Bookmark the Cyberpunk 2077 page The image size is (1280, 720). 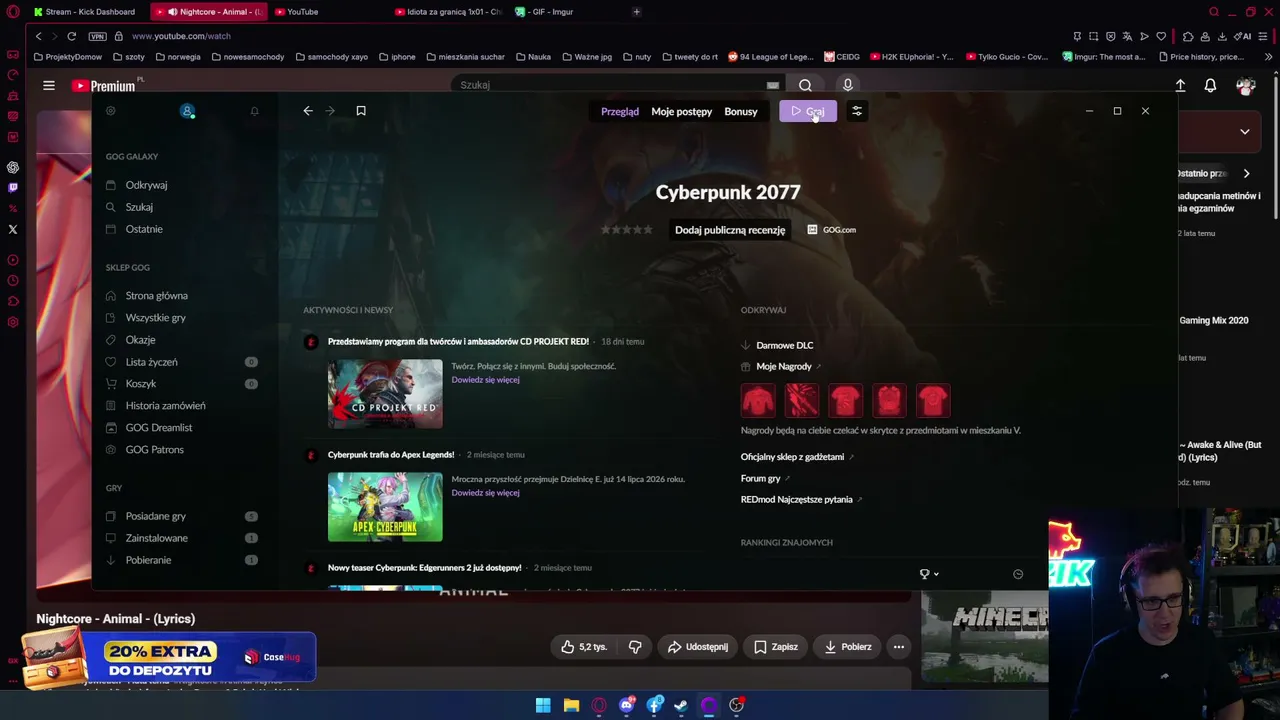tap(361, 111)
